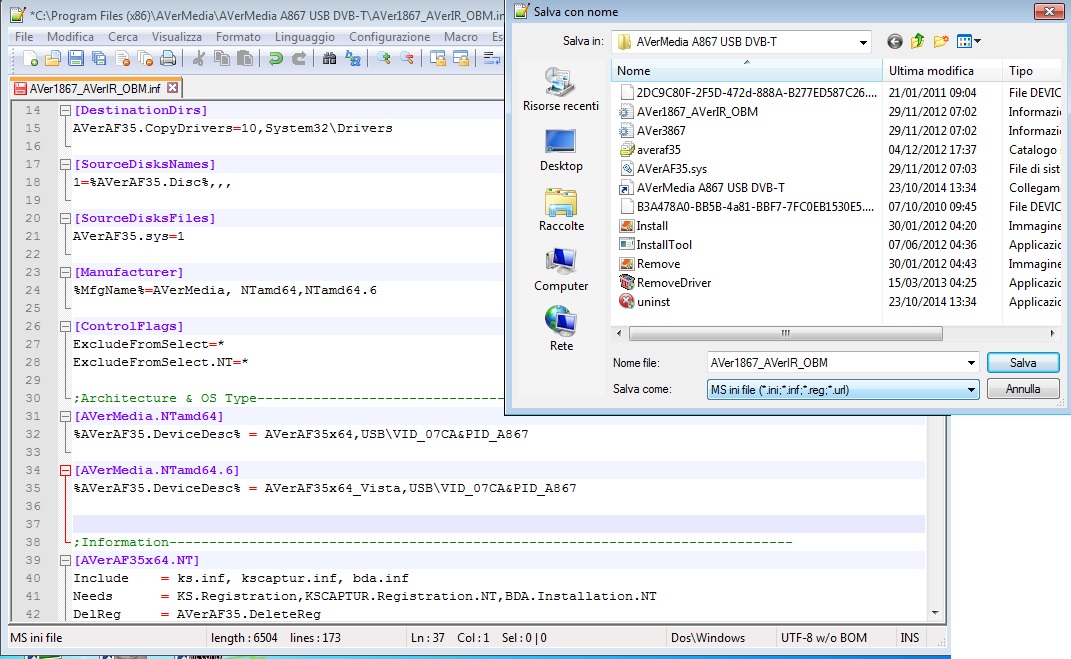Click the Close All icon in Notepad++ toolbar
1071x659 pixels.
[145, 59]
